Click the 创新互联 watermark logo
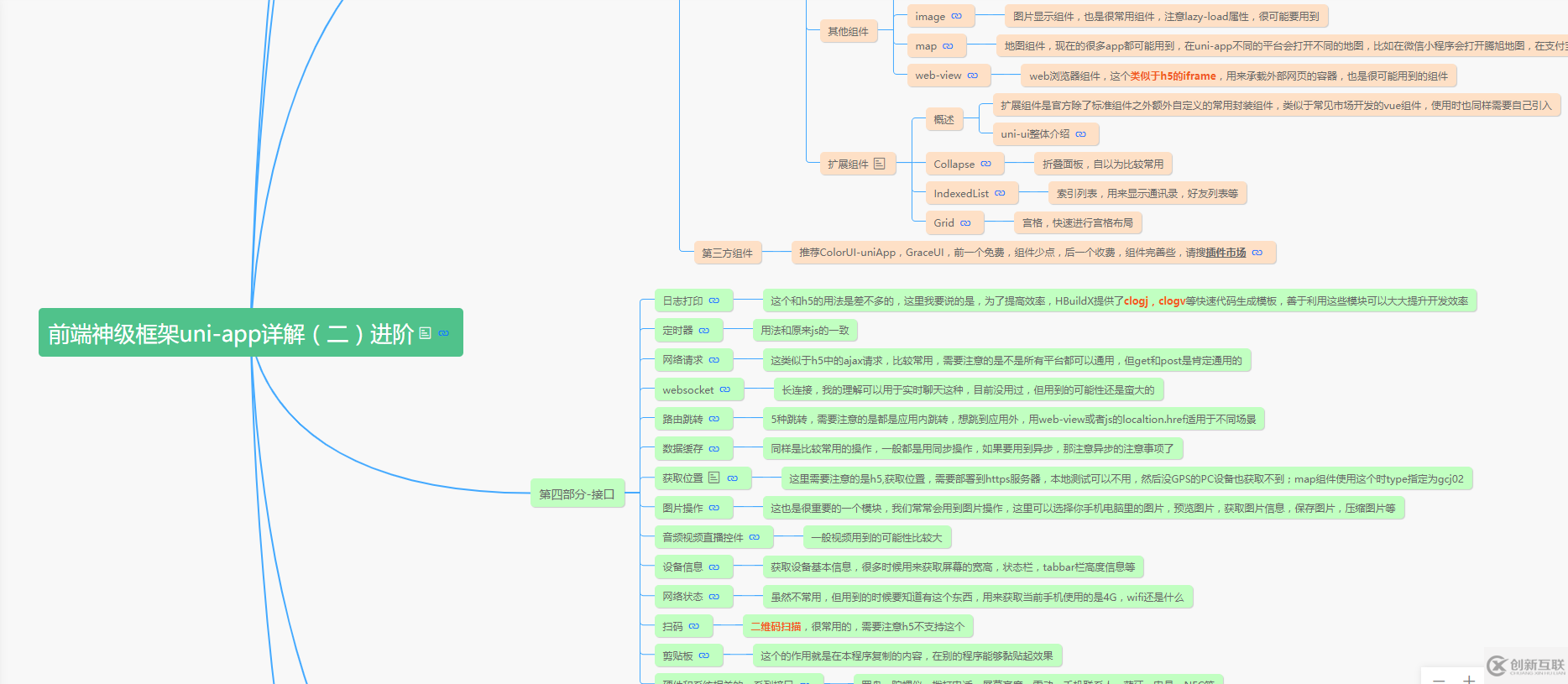 [1526, 666]
